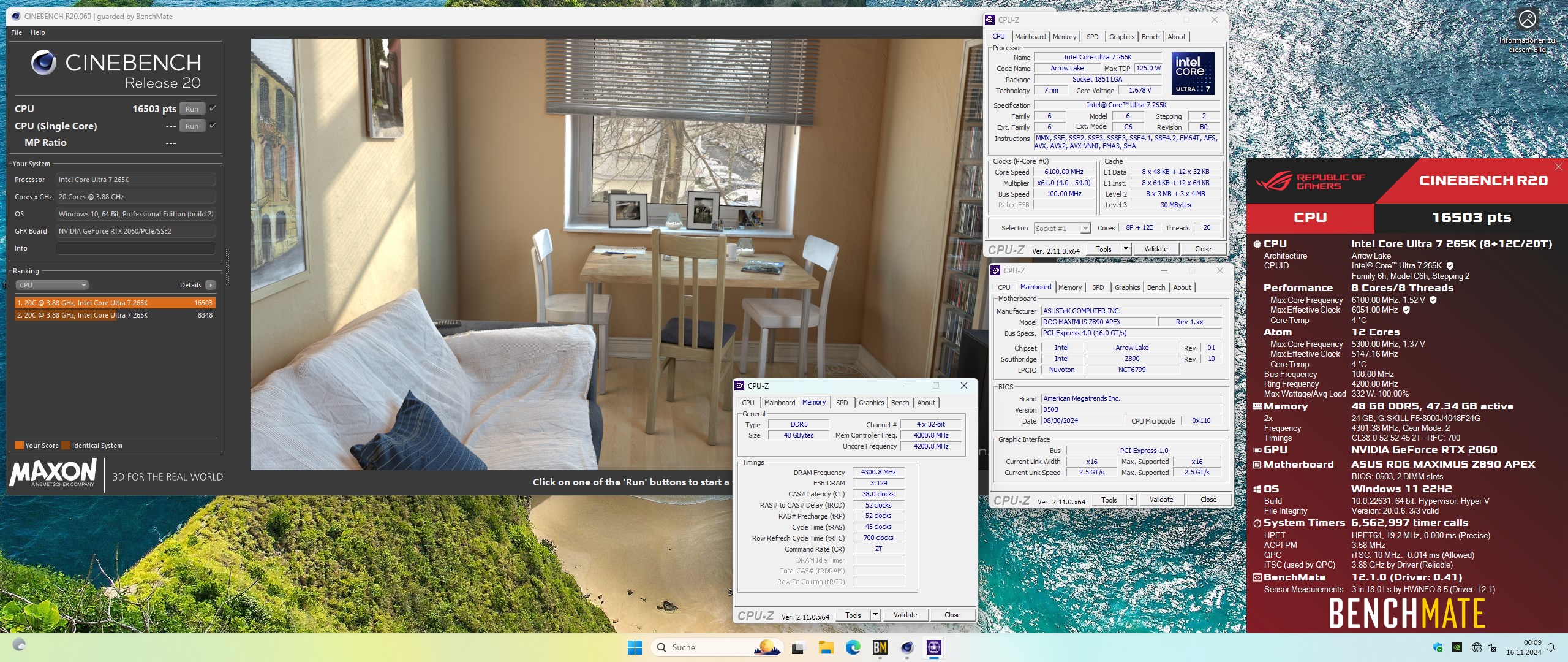The height and width of the screenshot is (662, 1568).
Task: Select the Memory tab in the CPU-Z Mainboard window
Action: 1070,287
